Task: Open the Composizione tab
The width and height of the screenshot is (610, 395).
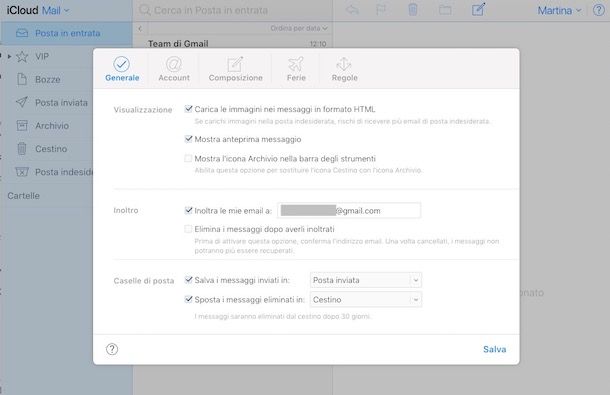Action: coord(235,69)
